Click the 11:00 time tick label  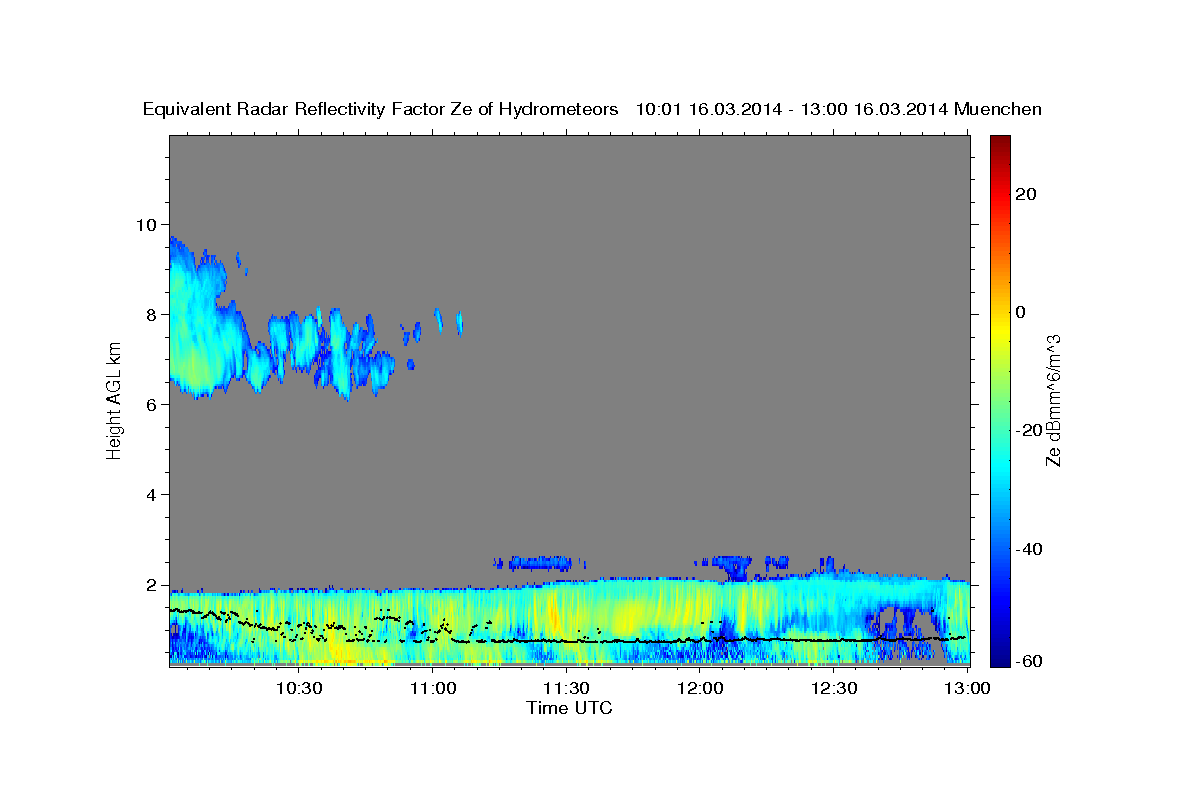pyautogui.click(x=433, y=688)
